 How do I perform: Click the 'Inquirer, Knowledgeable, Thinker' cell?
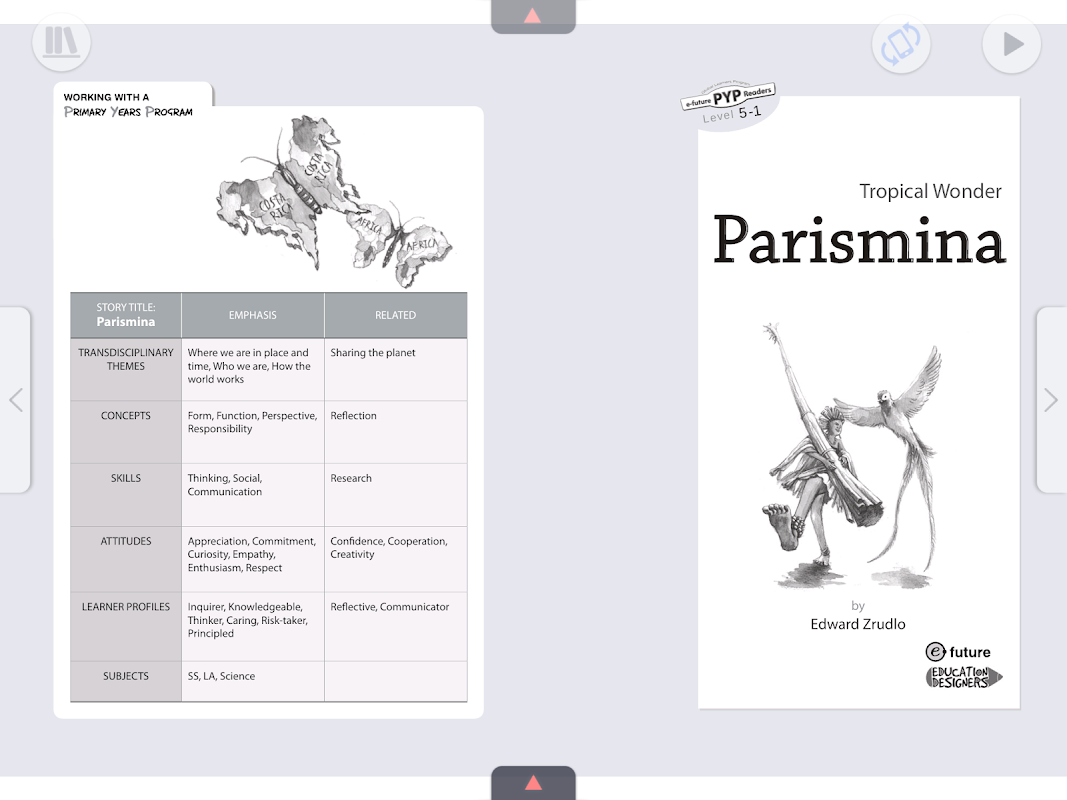click(x=252, y=627)
